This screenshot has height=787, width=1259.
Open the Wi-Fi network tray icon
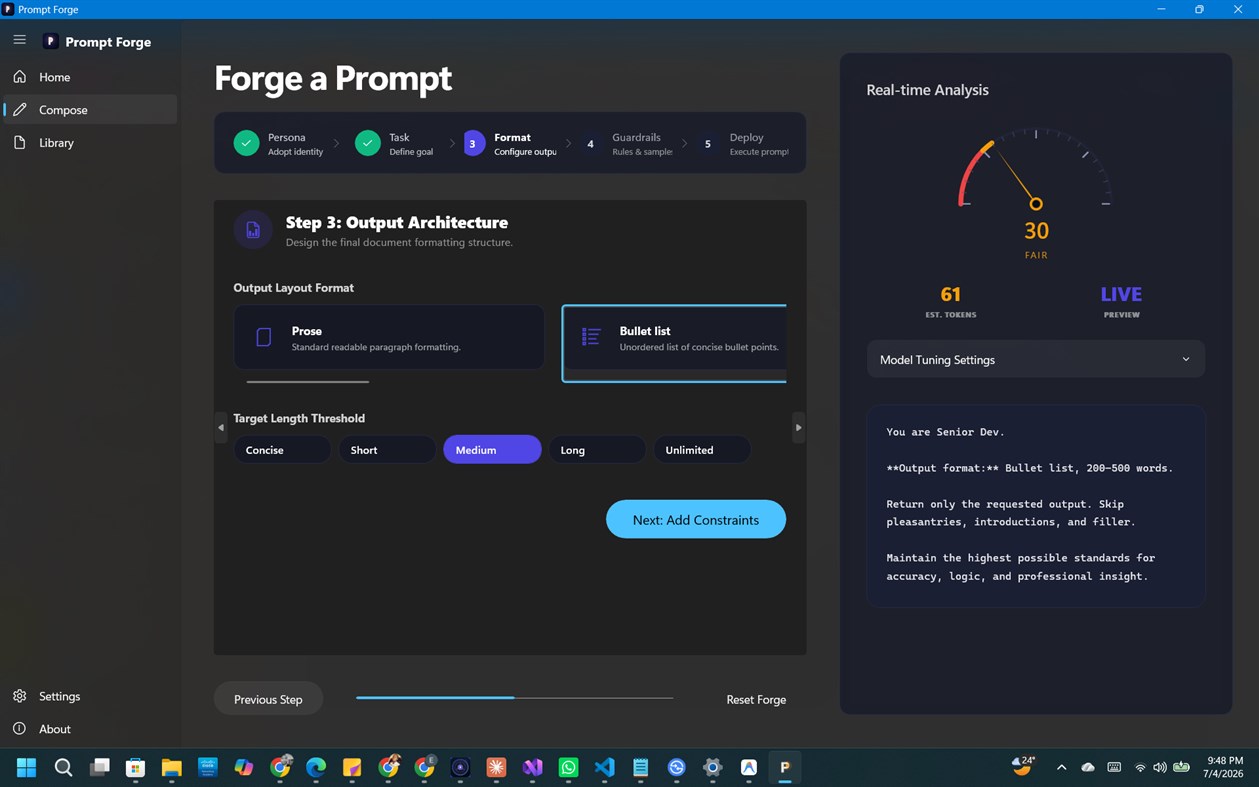point(1140,767)
